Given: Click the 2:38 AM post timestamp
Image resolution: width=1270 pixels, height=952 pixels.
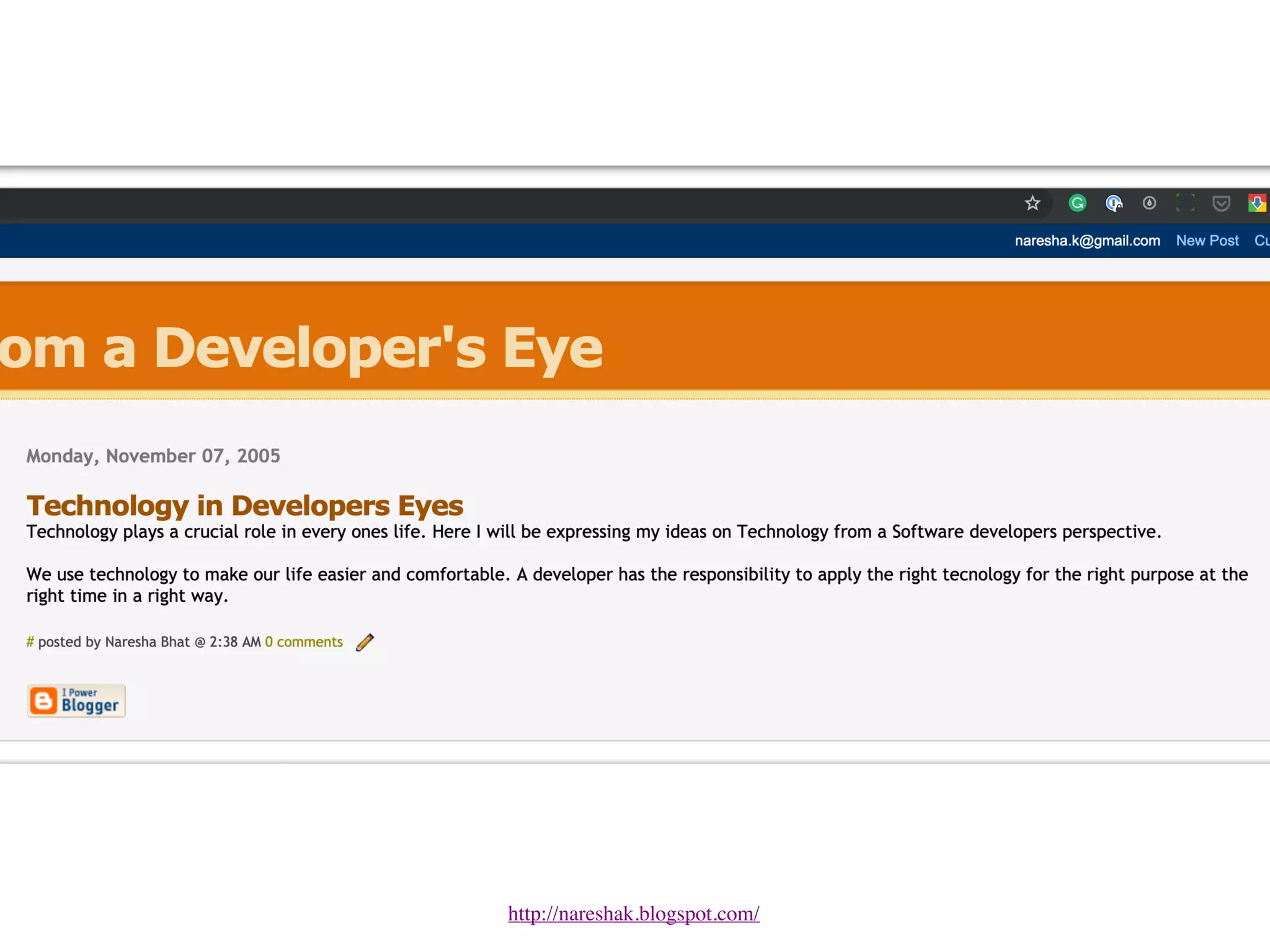Looking at the screenshot, I should 234,642.
